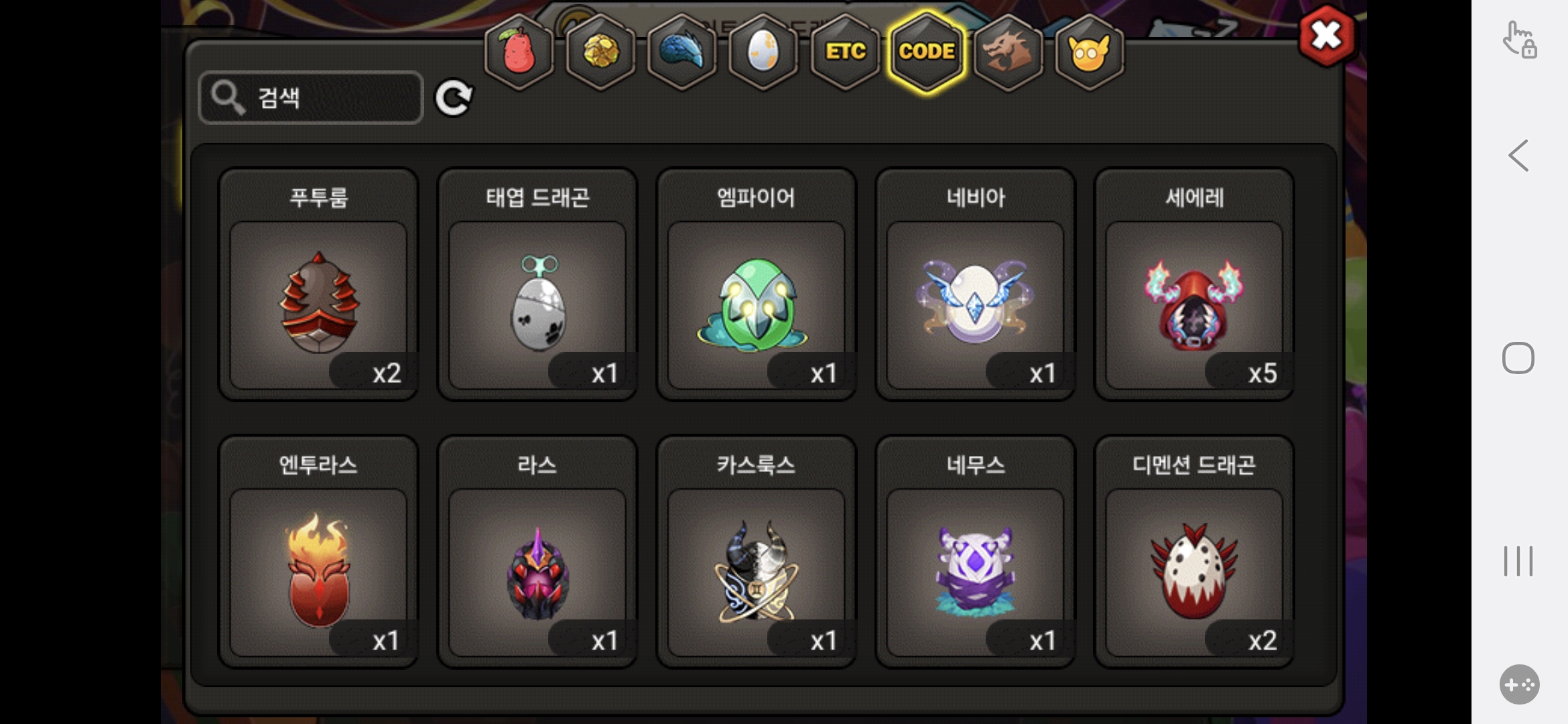Open the fruit food category tab
Screen dimensions: 1568x724
click(519, 52)
